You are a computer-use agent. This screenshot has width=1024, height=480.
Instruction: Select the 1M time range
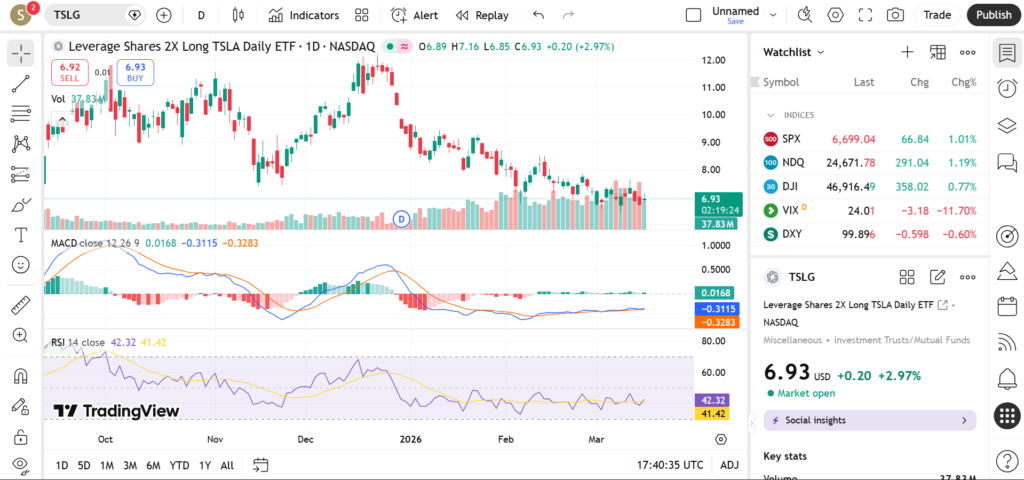click(x=107, y=465)
